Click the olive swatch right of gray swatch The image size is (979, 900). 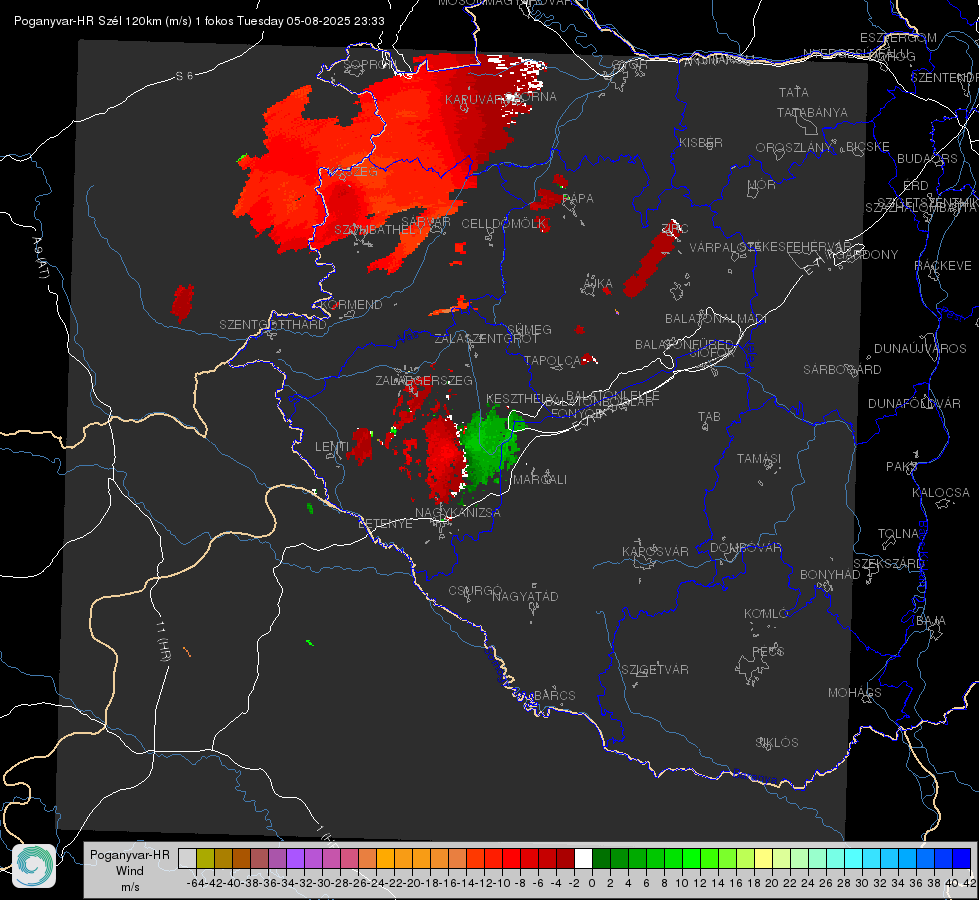point(205,858)
